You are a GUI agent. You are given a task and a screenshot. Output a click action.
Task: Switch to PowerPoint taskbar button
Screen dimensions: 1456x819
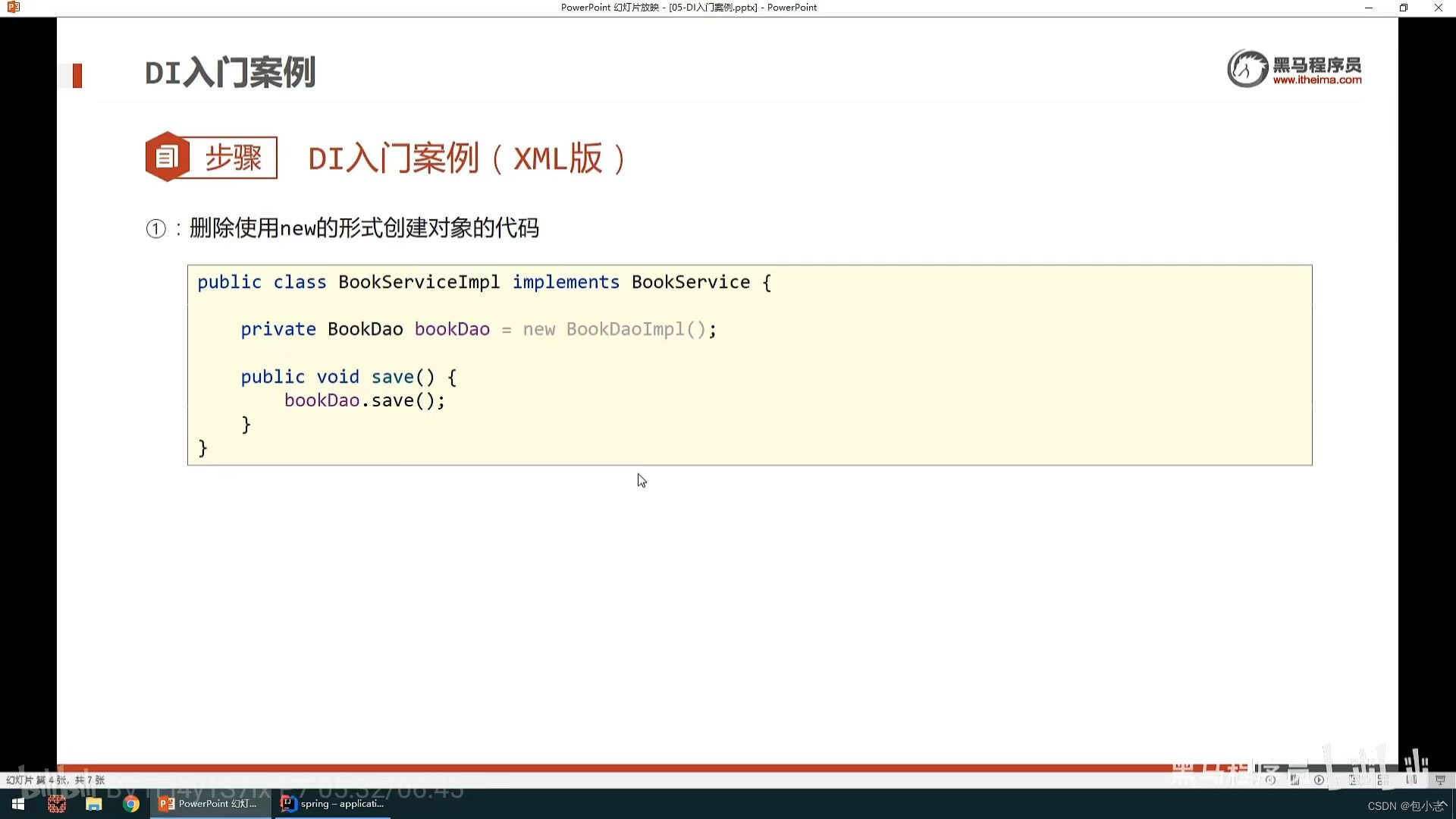coord(211,804)
